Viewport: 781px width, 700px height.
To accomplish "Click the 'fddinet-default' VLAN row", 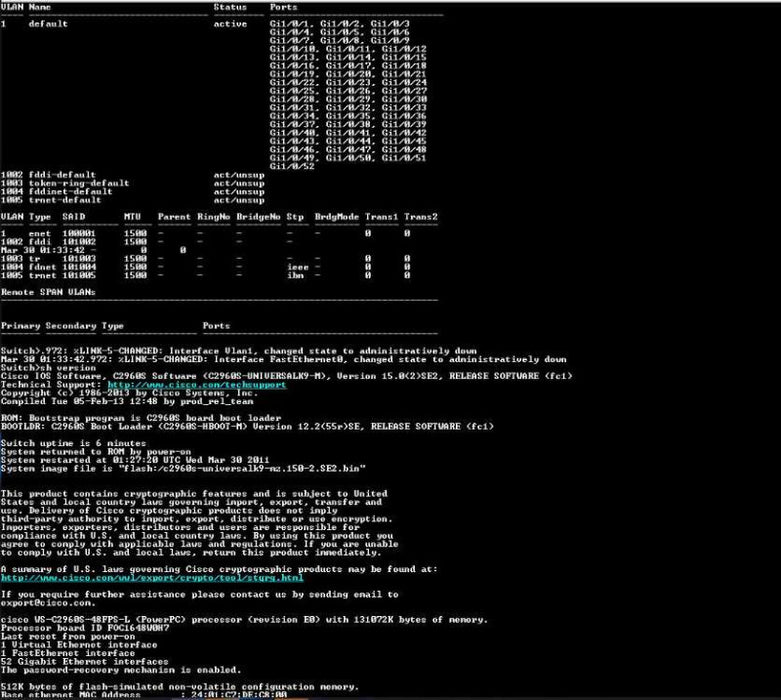I will click(132, 192).
